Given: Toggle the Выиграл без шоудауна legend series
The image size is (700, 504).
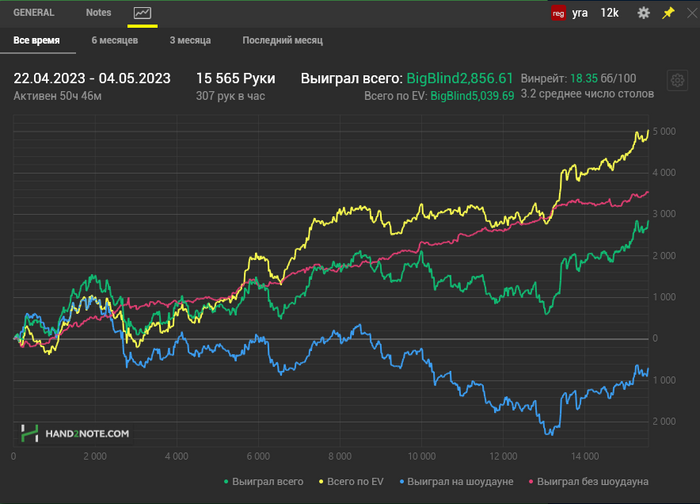Looking at the screenshot, I should tap(588, 482).
